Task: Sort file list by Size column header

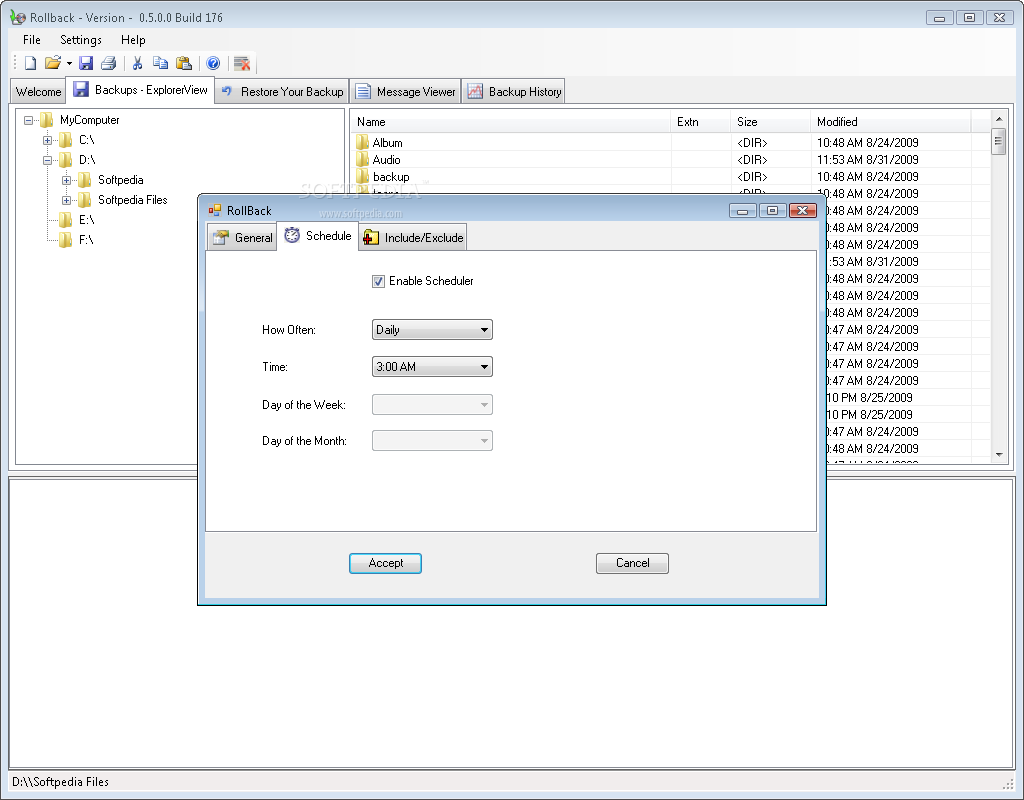Action: [770, 121]
